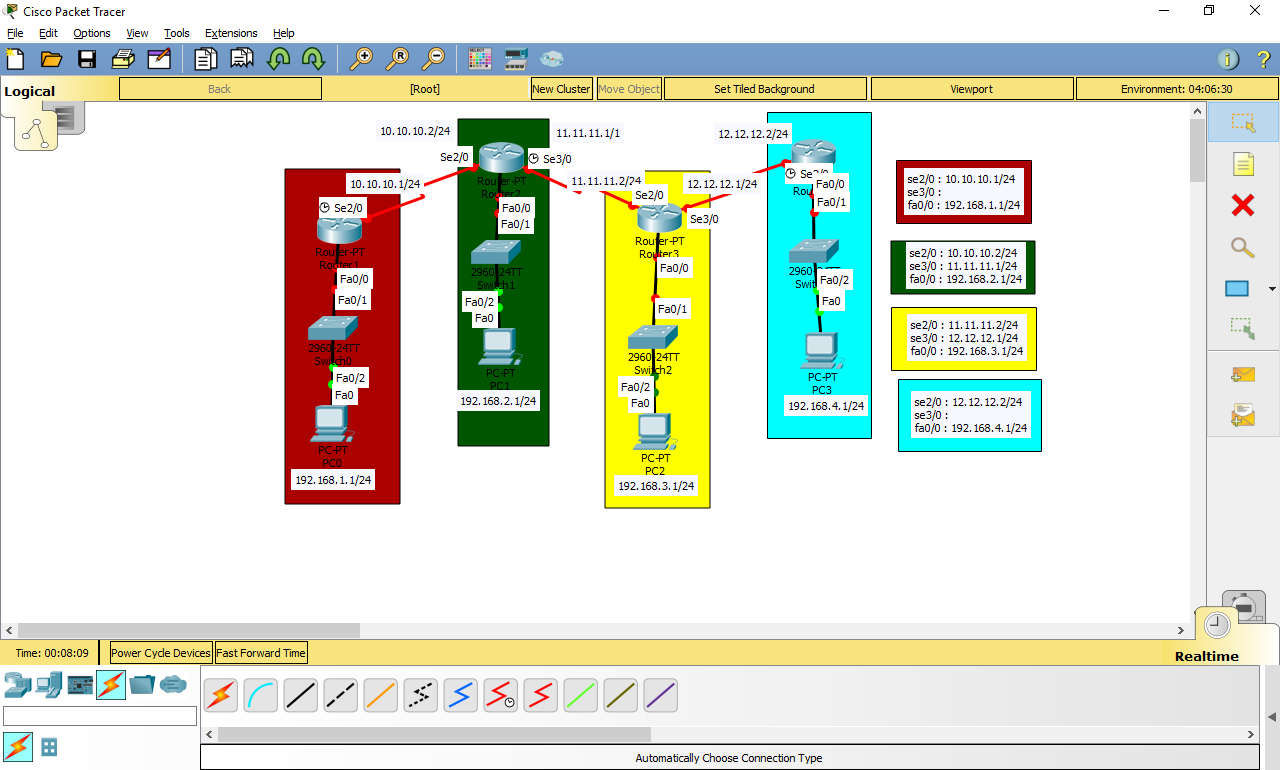Reset the zoom level
Image resolution: width=1280 pixels, height=770 pixels.
[x=397, y=59]
